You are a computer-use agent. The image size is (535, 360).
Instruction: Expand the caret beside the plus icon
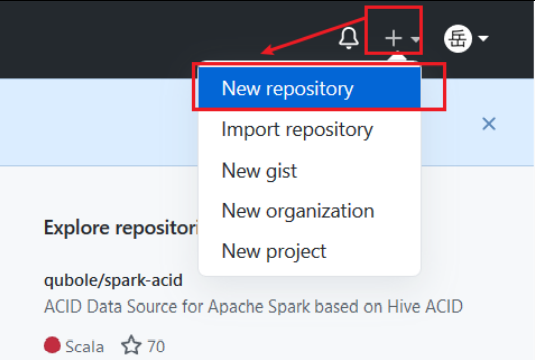point(415,39)
